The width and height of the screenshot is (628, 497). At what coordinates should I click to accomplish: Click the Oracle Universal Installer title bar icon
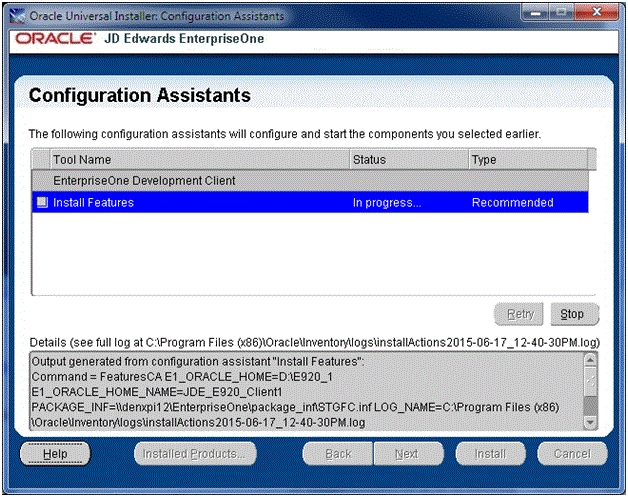pos(17,16)
